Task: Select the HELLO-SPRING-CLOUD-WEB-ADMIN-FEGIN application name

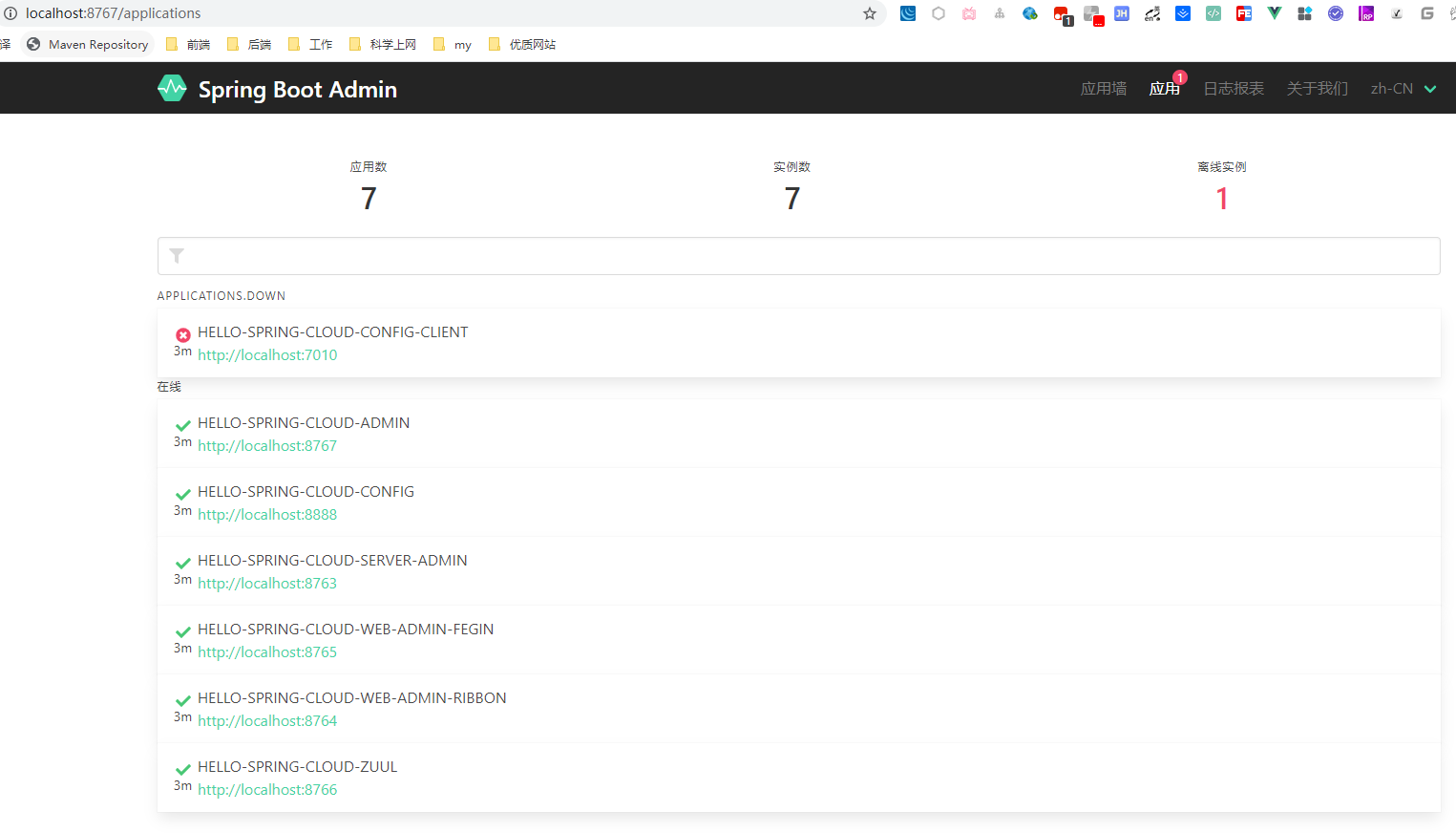Action: pyautogui.click(x=346, y=629)
